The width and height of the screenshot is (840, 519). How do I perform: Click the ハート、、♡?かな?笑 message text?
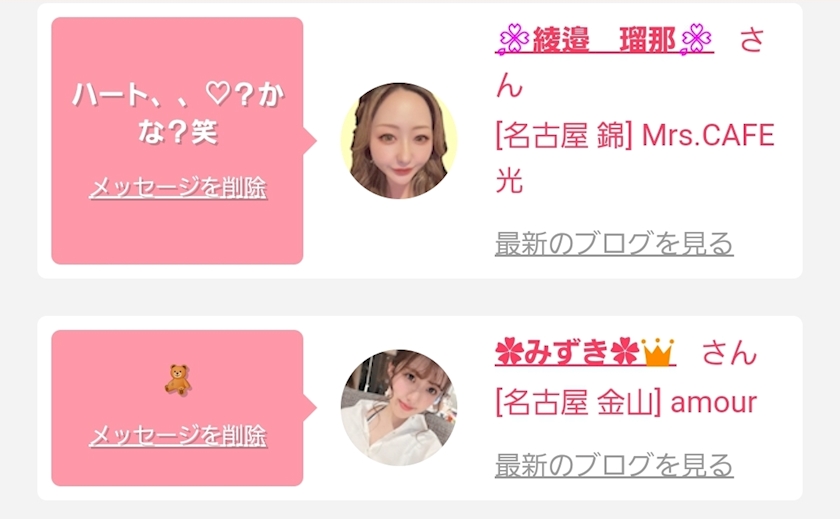click(x=178, y=113)
